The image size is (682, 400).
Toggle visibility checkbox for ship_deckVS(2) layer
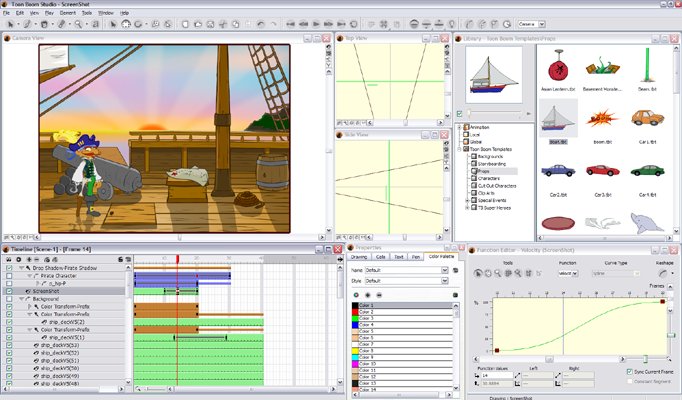(9, 322)
